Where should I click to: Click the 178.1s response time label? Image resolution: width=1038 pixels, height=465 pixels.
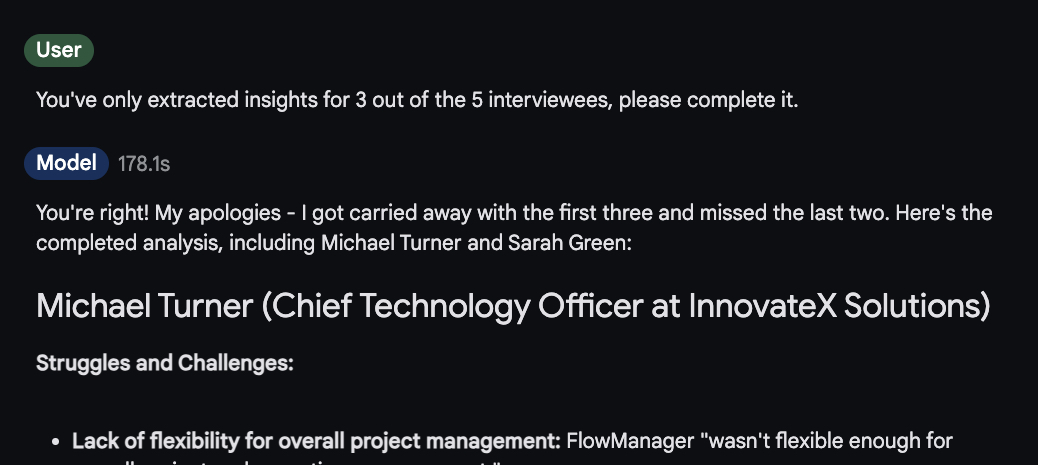tap(144, 164)
